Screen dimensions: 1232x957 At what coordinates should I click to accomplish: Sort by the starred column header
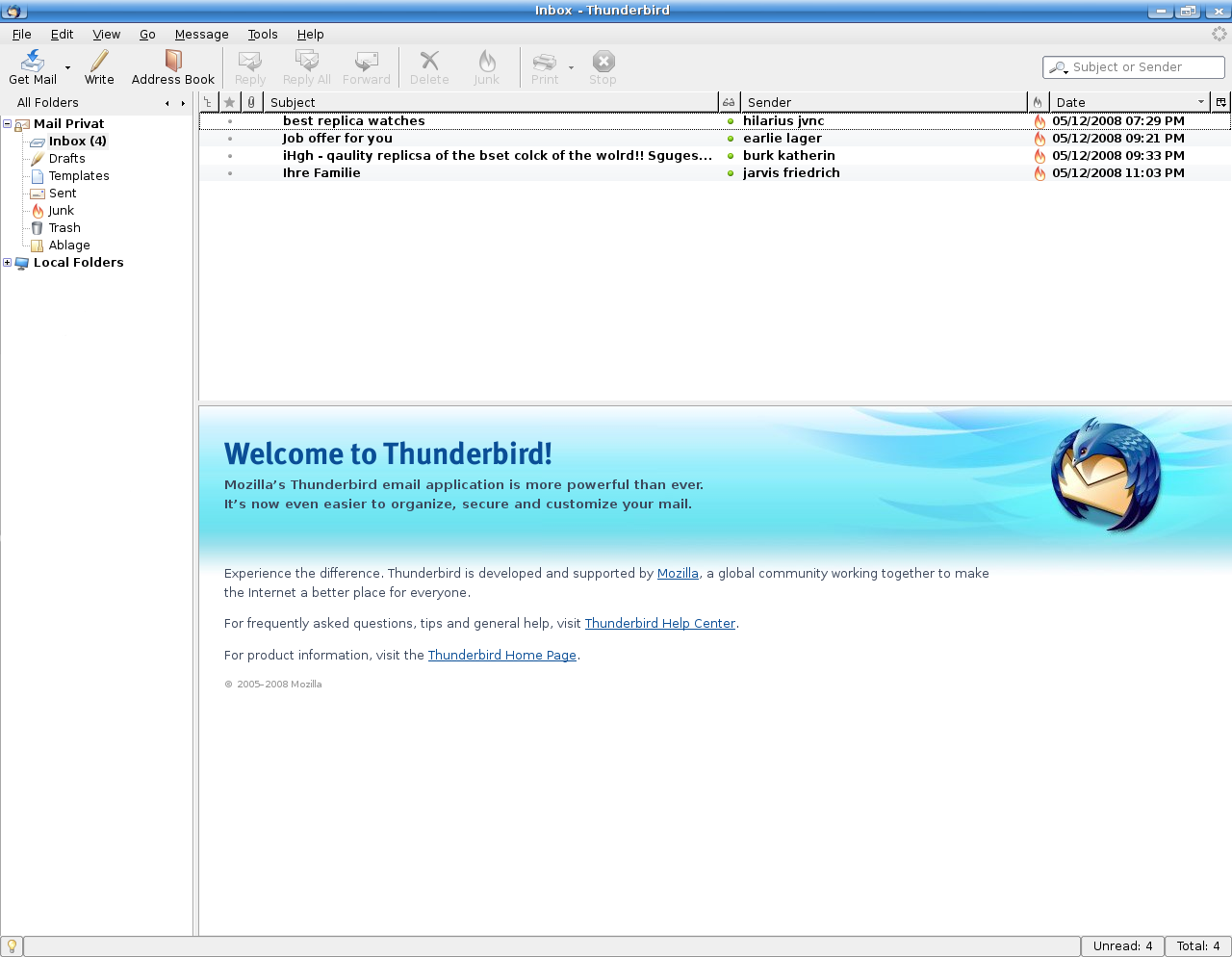click(x=229, y=102)
